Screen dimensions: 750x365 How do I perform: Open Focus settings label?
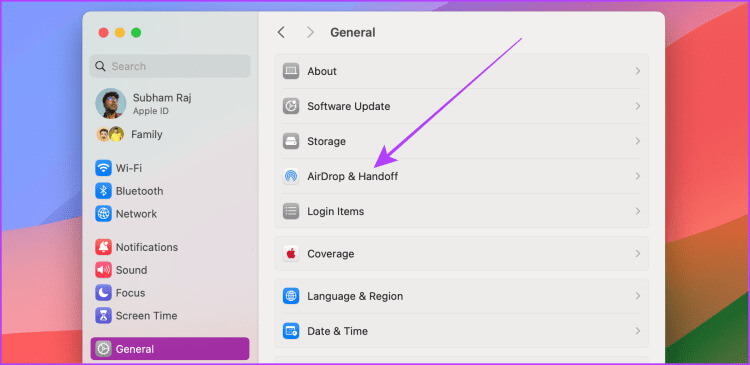click(x=130, y=292)
